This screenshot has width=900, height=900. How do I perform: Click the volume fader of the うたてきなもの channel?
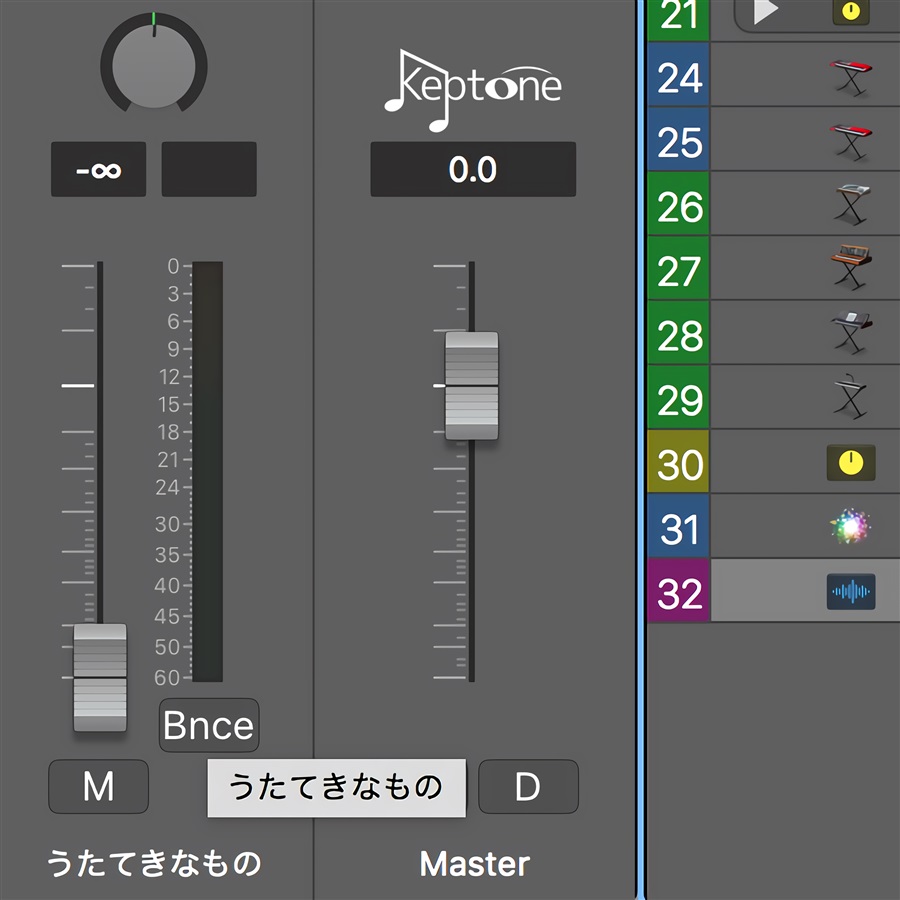coord(100,677)
